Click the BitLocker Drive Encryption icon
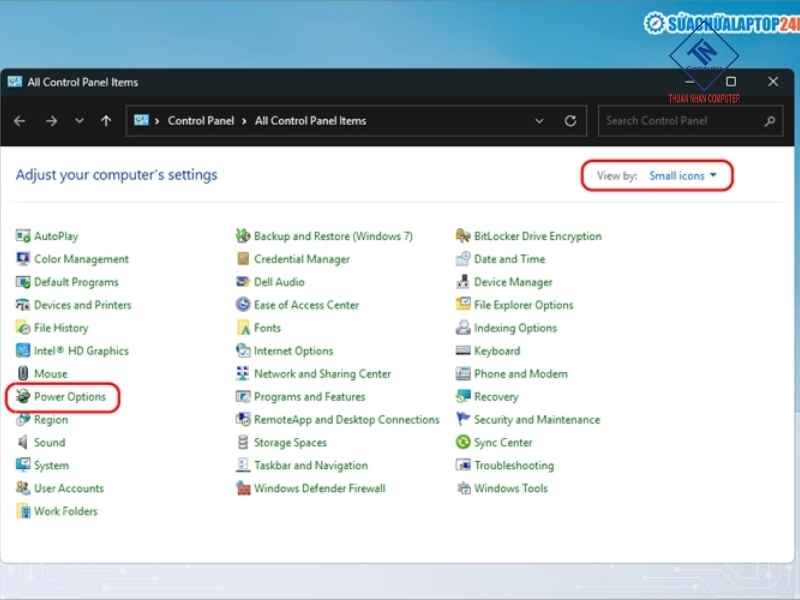This screenshot has width=800, height=600. tap(463, 236)
